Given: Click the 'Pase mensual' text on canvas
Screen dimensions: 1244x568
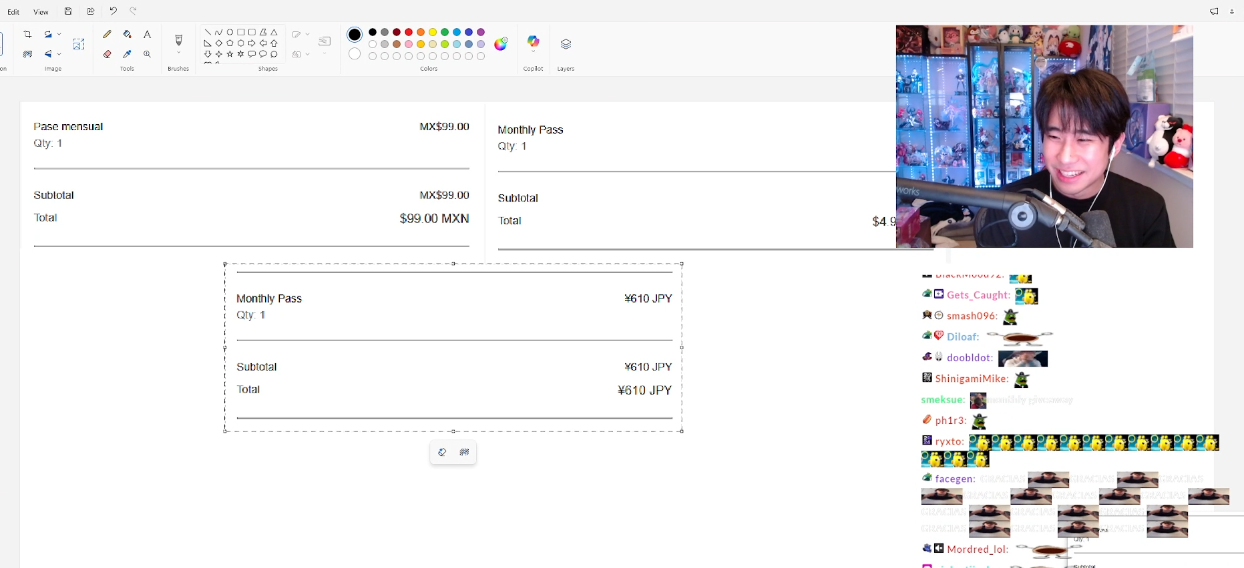Looking at the screenshot, I should (68, 127).
